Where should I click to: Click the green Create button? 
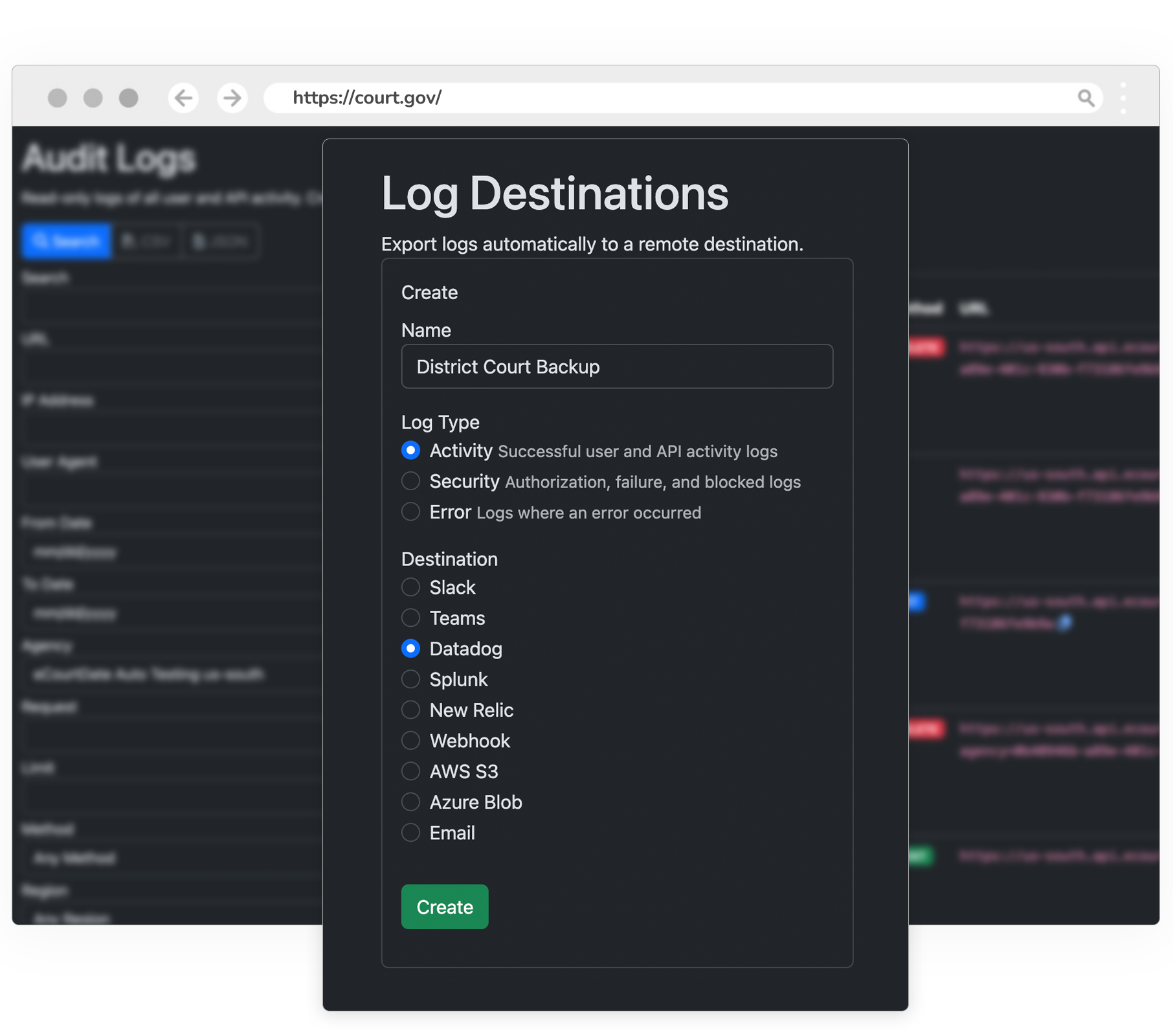point(445,906)
